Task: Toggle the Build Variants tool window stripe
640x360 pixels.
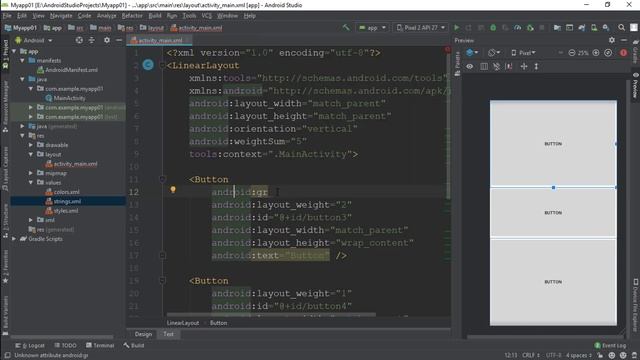Action: pos(5,315)
